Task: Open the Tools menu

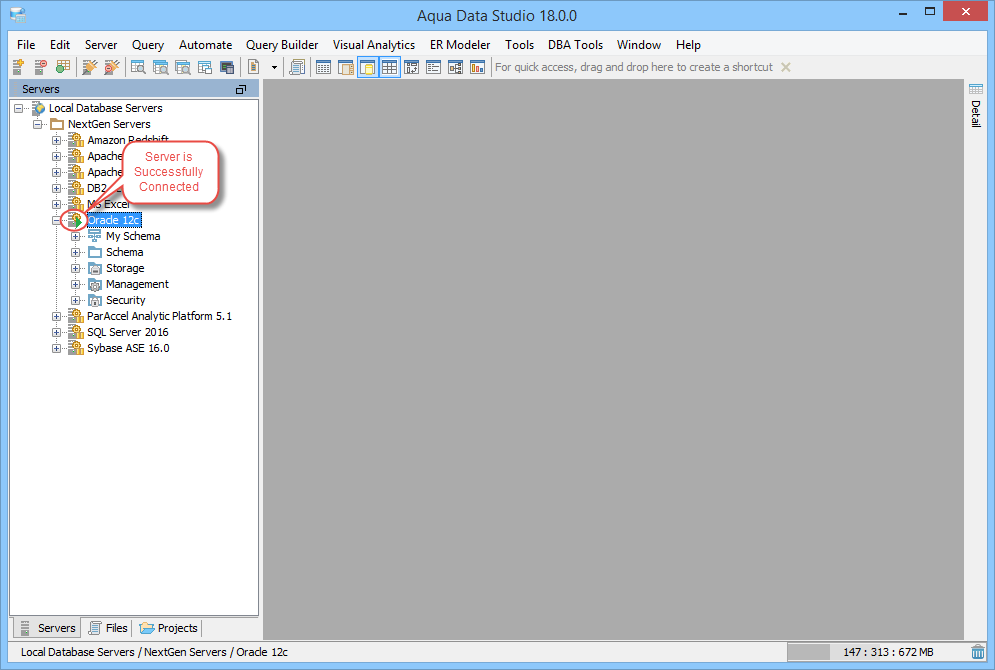Action: point(519,45)
